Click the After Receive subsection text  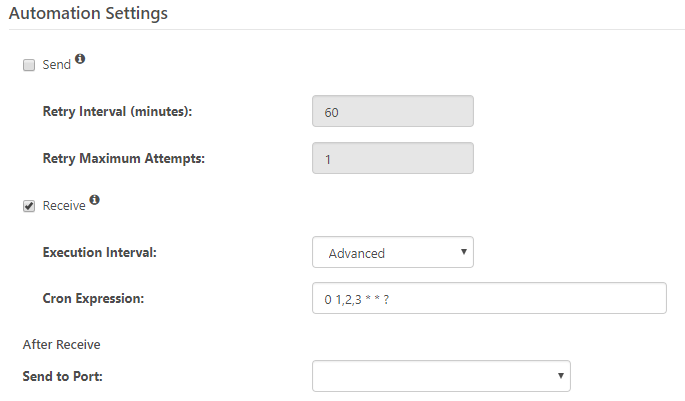click(x=62, y=345)
